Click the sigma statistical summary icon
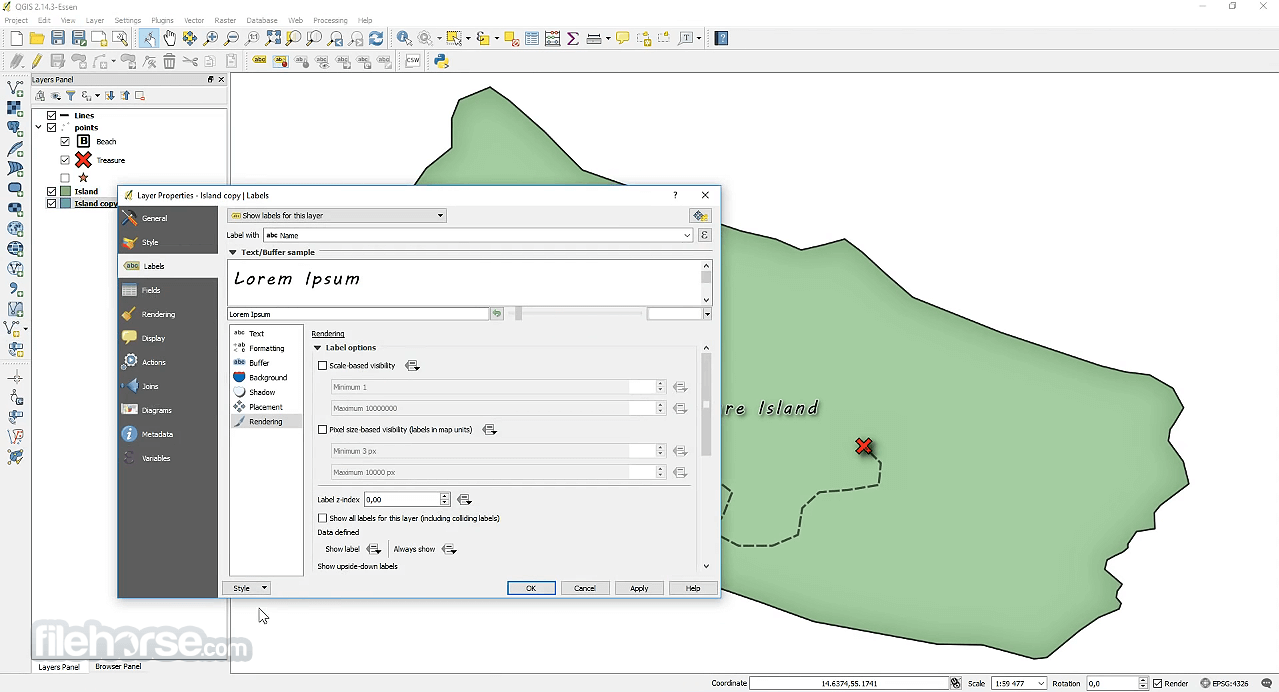 (573, 38)
